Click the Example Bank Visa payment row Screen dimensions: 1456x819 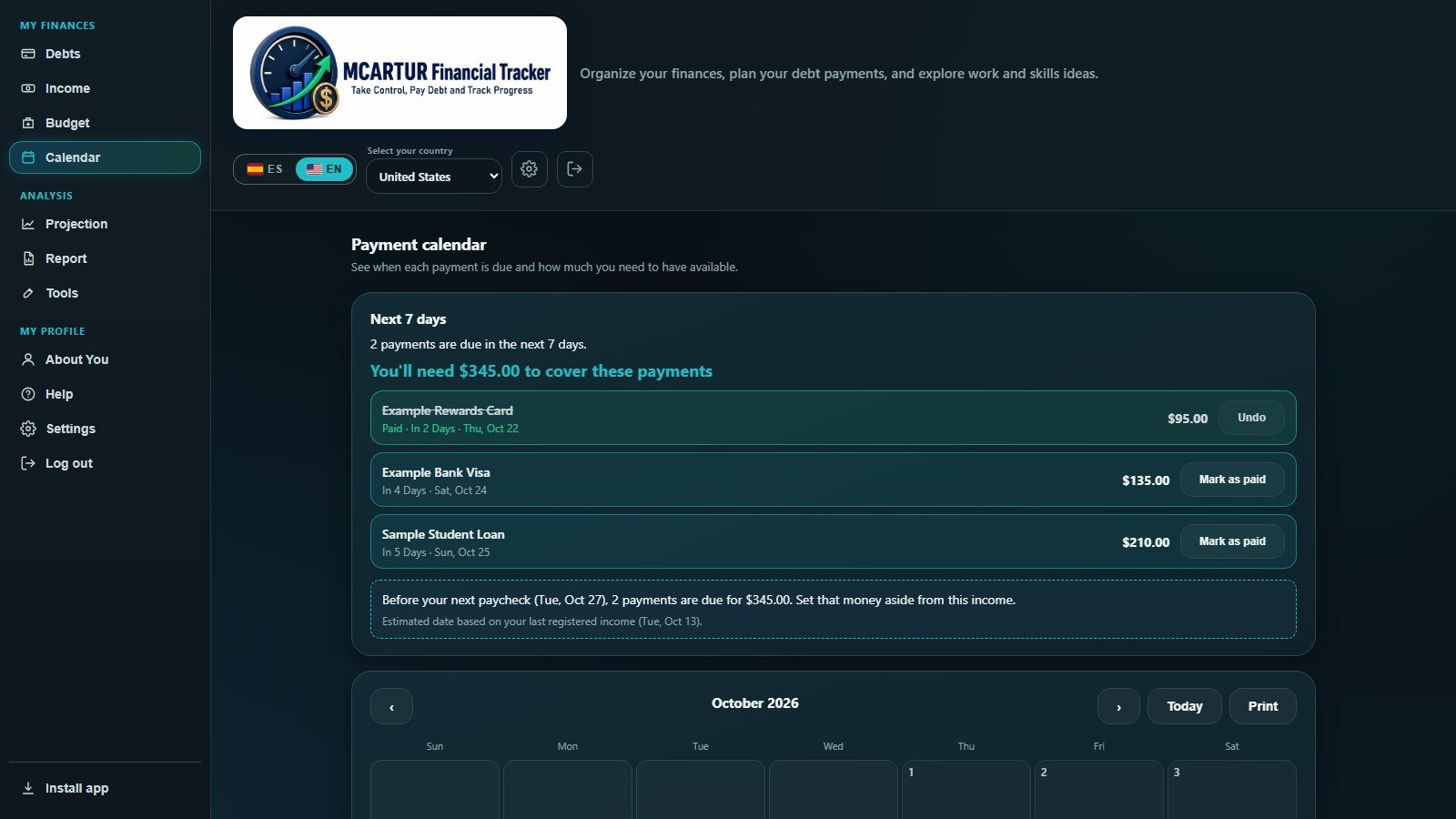tap(834, 480)
